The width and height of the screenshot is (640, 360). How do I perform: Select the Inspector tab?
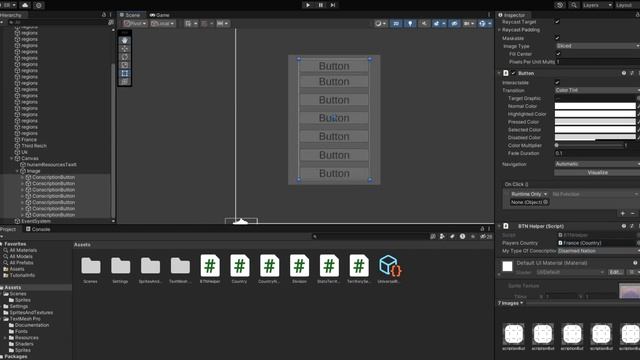pos(512,15)
